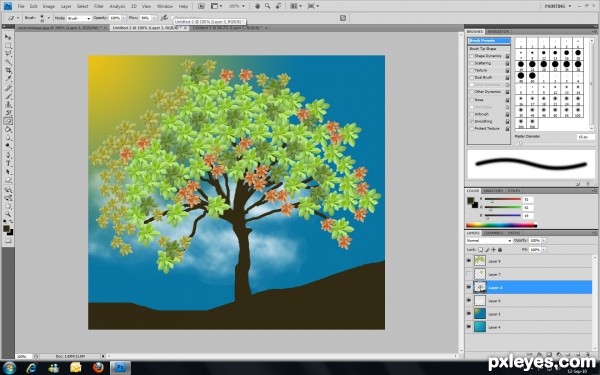Delete layer trash button
The width and height of the screenshot is (600, 375).
click(588, 355)
